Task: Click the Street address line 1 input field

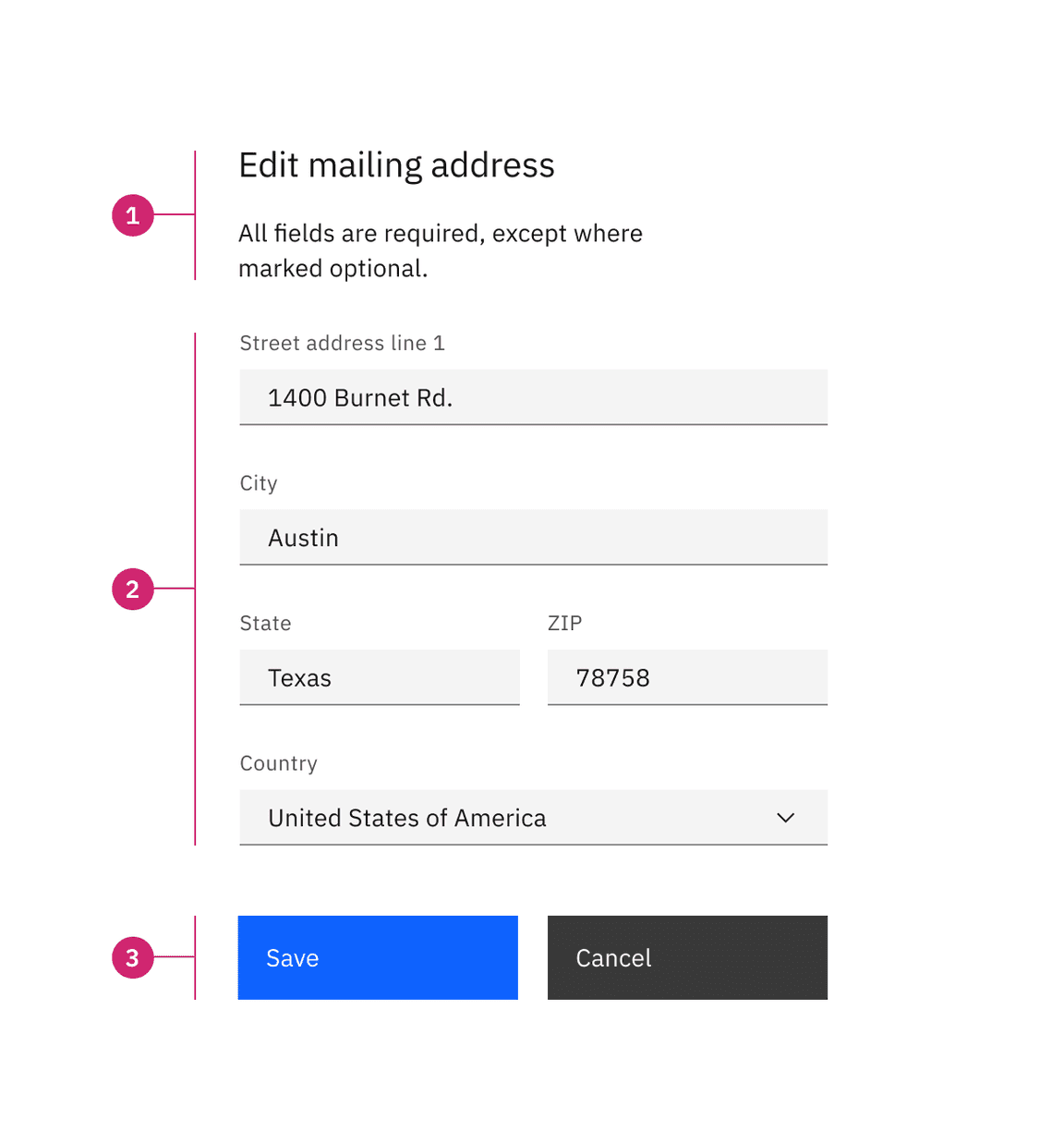Action: (x=533, y=397)
